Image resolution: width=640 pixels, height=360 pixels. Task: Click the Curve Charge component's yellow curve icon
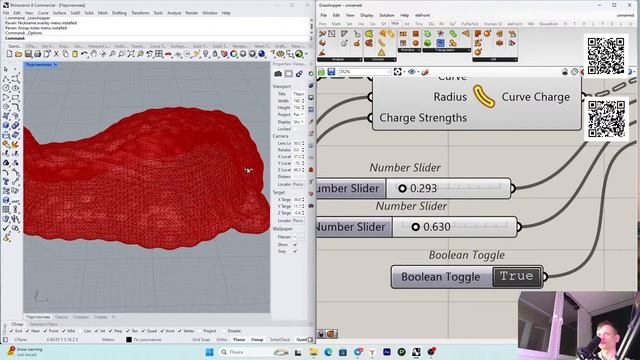484,97
